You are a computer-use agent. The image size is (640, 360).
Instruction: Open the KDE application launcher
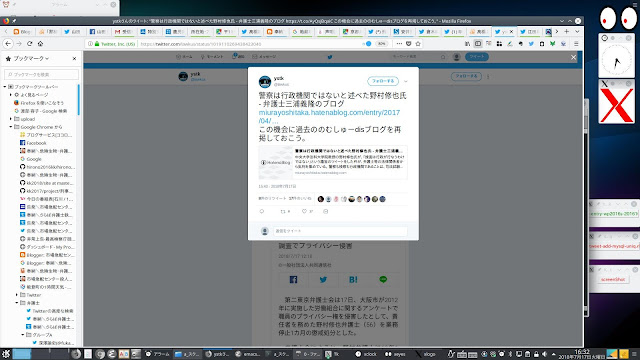tap(6, 354)
